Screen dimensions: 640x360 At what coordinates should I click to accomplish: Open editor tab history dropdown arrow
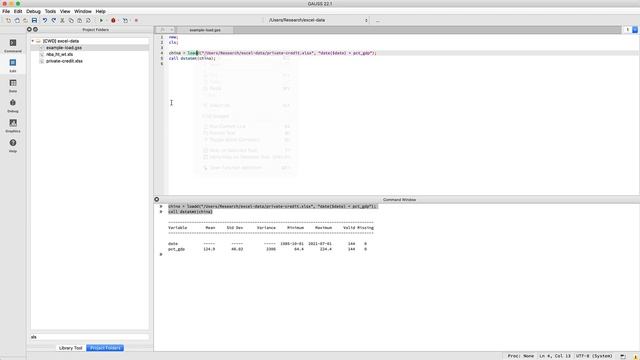(x=171, y=30)
